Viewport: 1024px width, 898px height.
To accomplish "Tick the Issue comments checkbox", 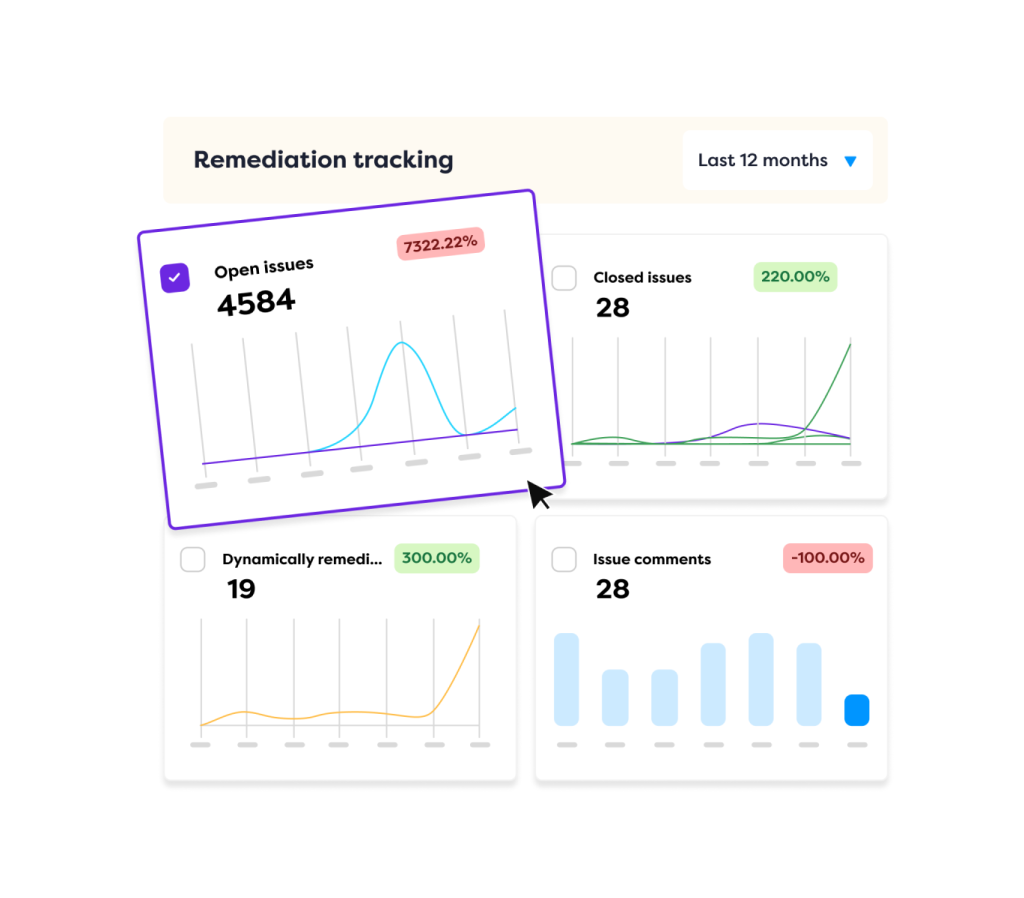I will tap(564, 560).
